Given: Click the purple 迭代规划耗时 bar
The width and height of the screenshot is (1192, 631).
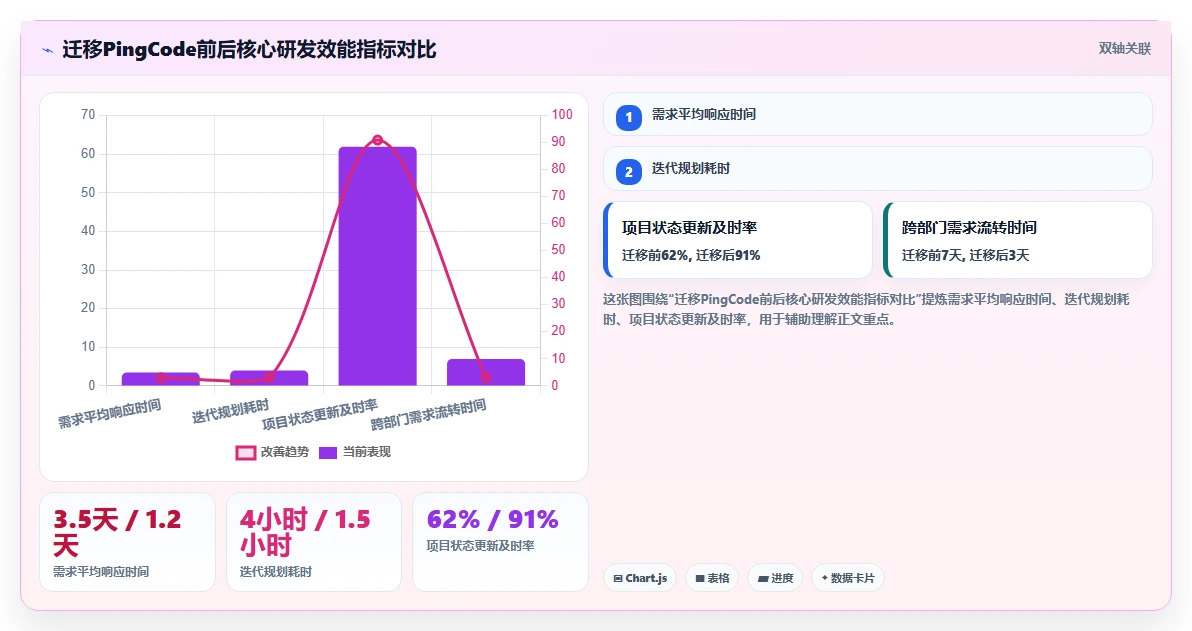Looking at the screenshot, I should 268,378.
